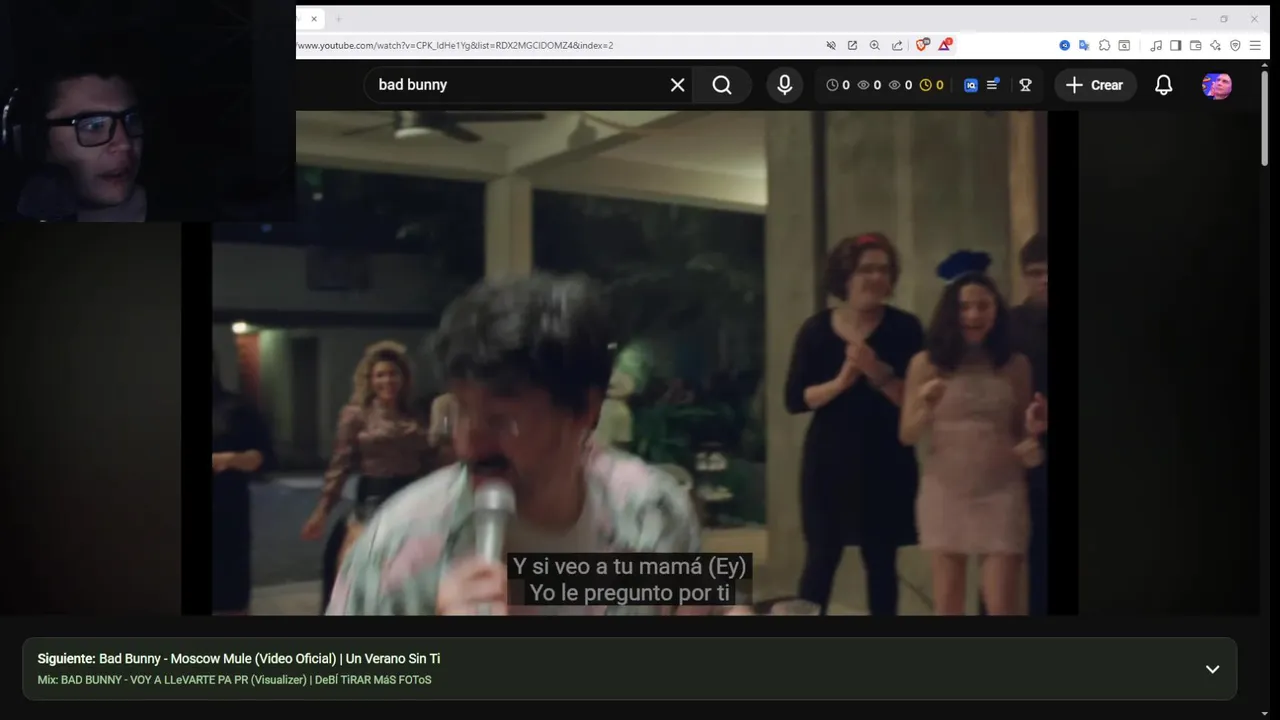Click the search side panel toolbar icon
Screen dimensions: 1280x720
click(1124, 45)
